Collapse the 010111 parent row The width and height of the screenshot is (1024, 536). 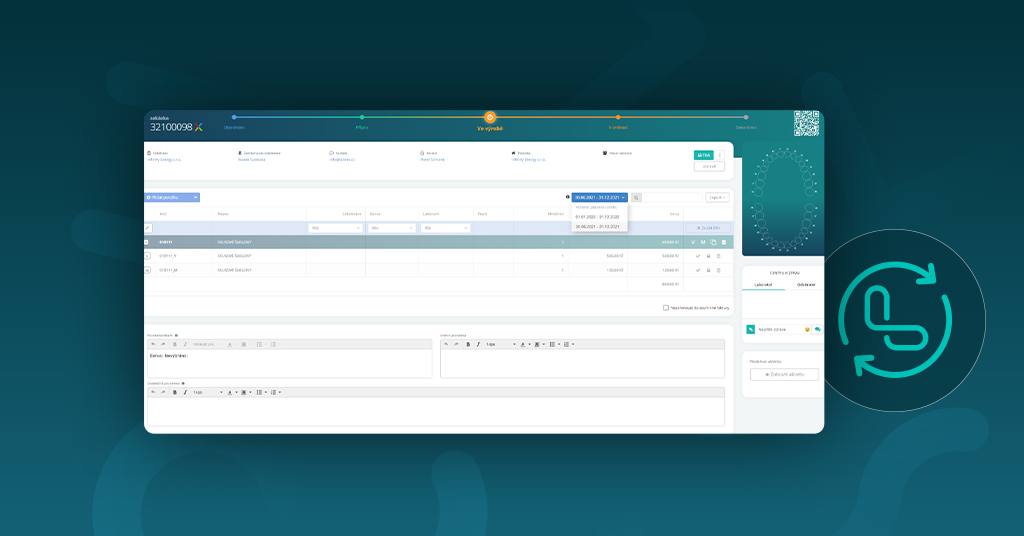146,242
